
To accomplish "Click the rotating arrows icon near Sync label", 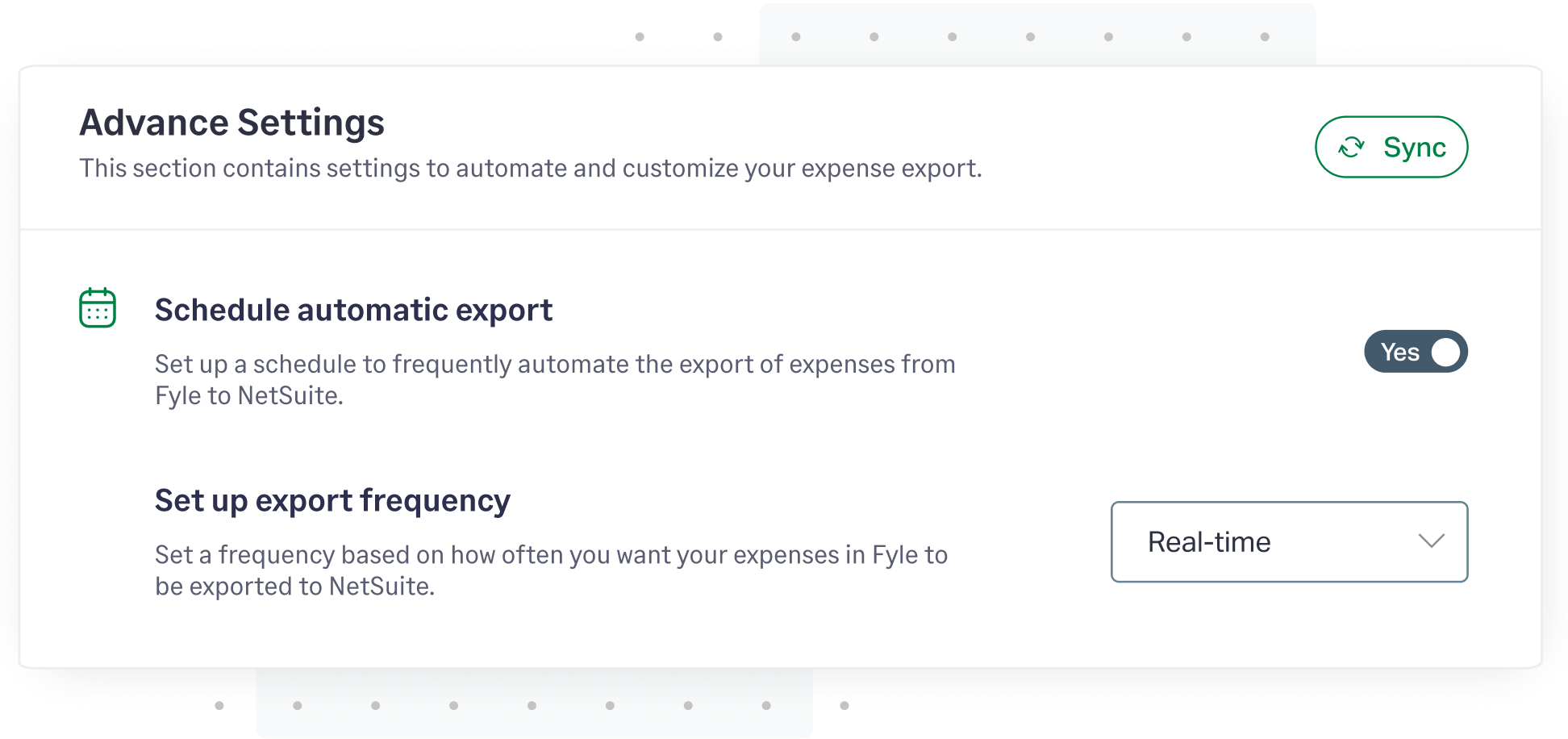I will [x=1350, y=147].
